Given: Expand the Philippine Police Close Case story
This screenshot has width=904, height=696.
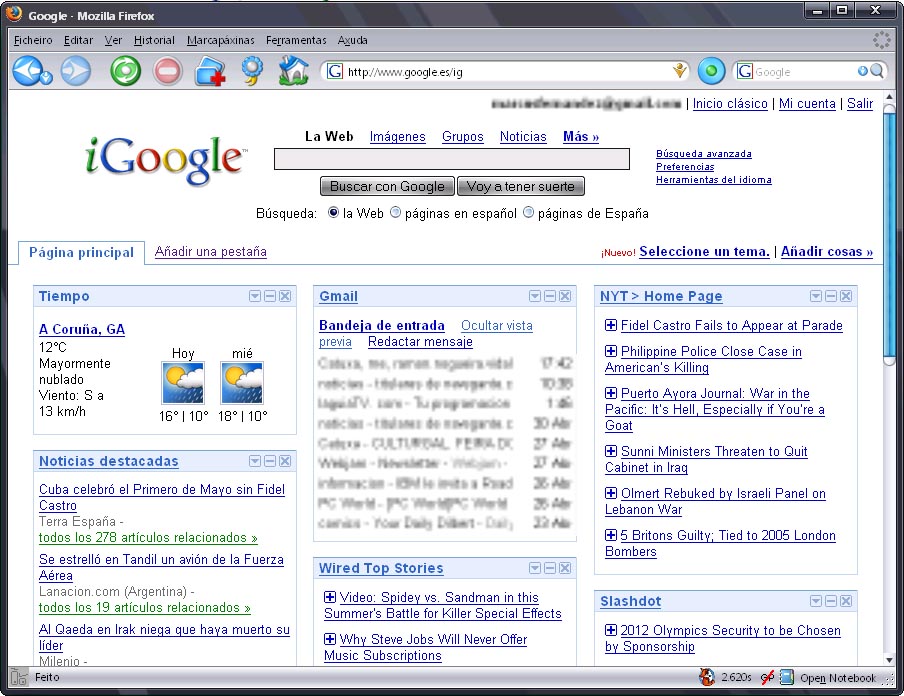Looking at the screenshot, I should click(611, 351).
